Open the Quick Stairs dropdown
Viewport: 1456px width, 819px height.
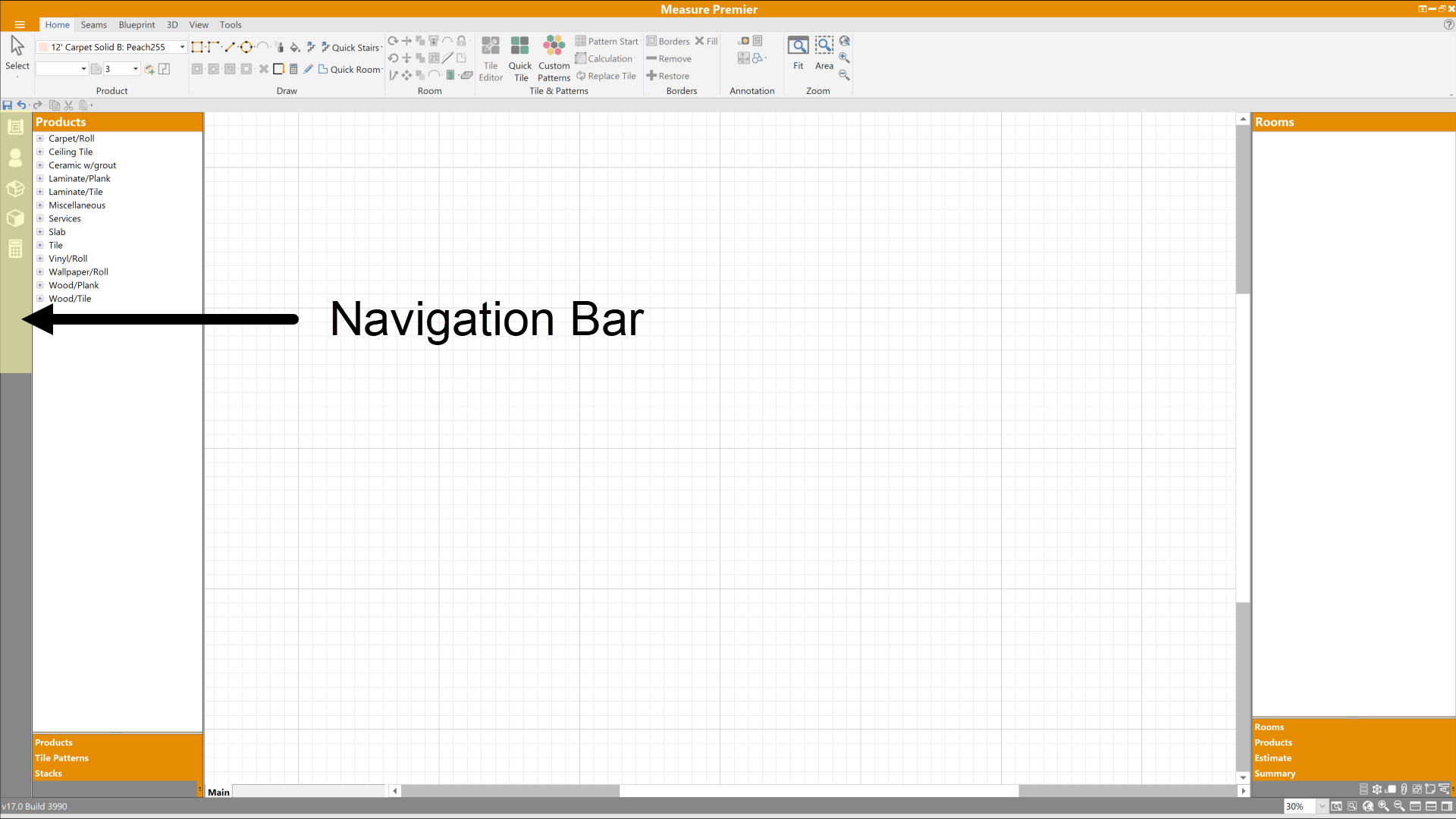381,48
